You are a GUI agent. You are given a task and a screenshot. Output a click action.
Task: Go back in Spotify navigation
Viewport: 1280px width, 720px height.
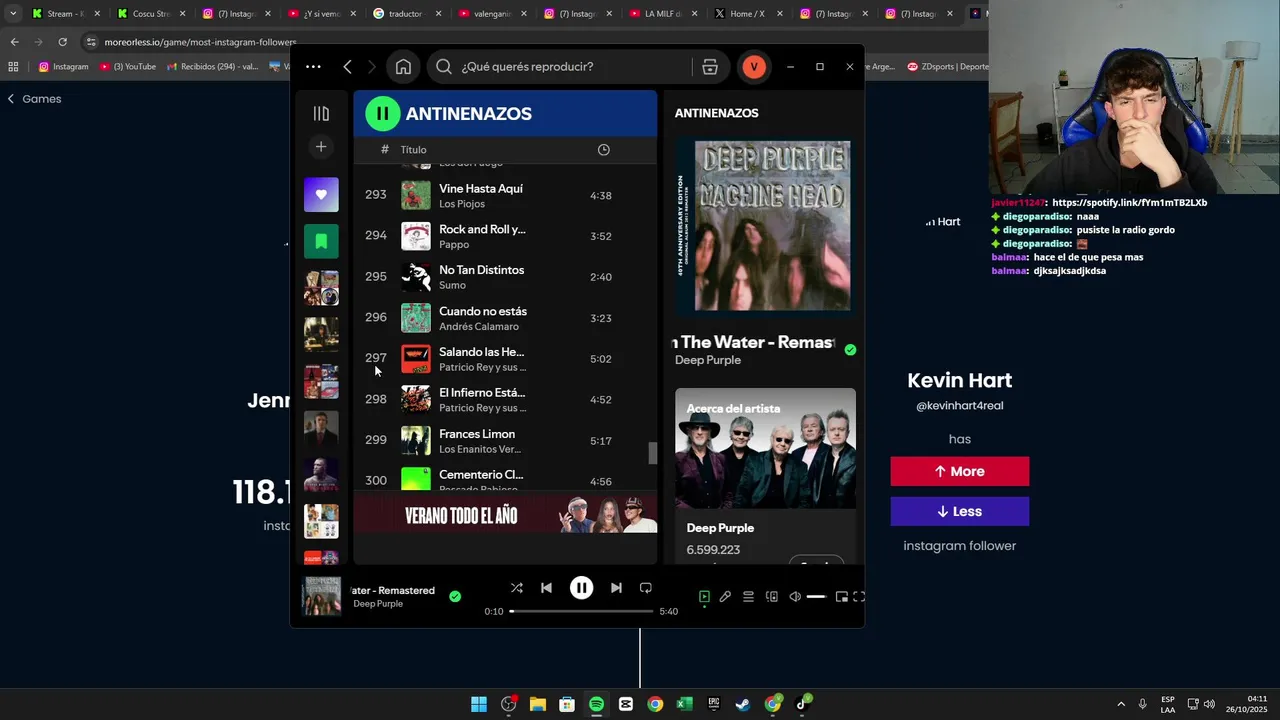(x=347, y=67)
